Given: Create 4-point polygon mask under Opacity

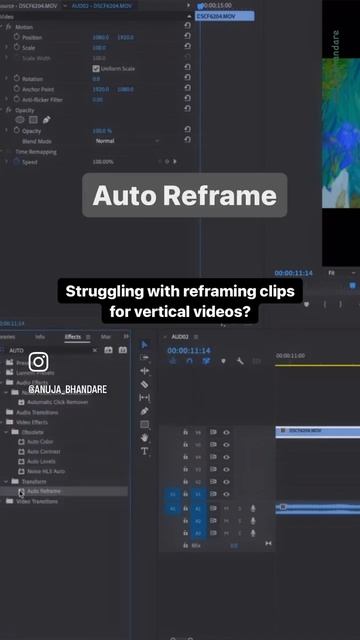Looking at the screenshot, I should 33,120.
